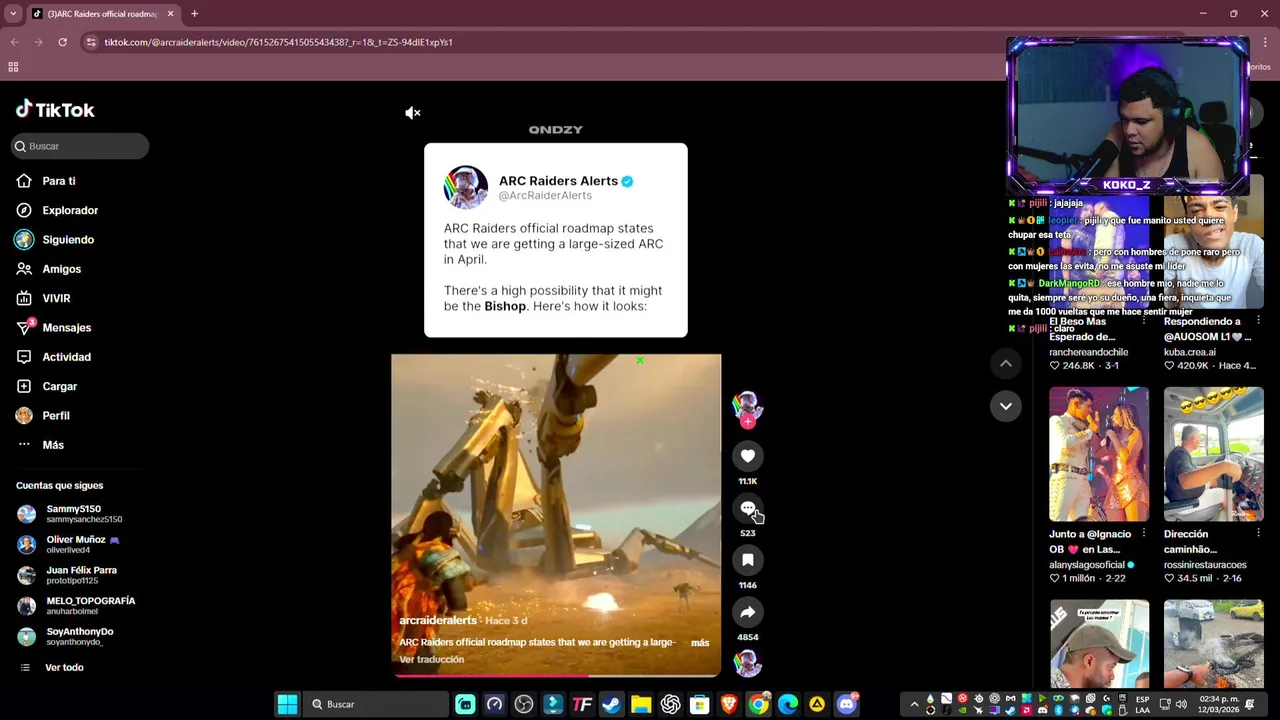Seek using the video progress bar
This screenshot has width=1280, height=720.
point(556,675)
